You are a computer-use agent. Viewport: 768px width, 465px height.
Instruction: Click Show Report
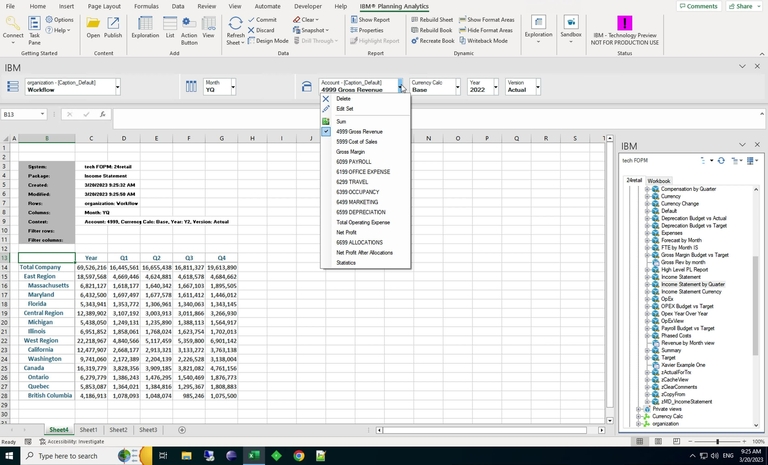(370, 20)
